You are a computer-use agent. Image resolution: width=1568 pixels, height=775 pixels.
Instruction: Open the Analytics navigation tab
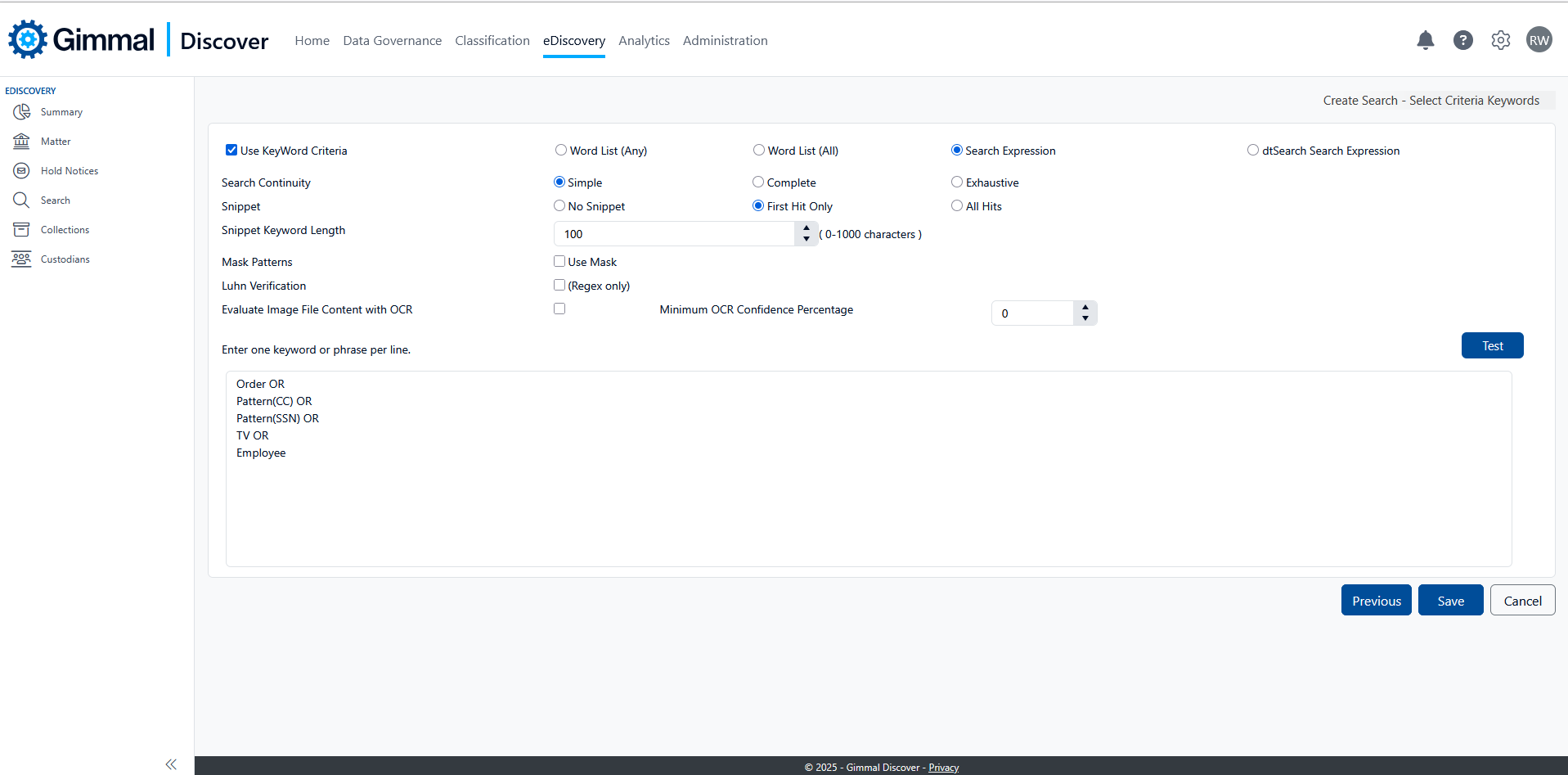tap(644, 41)
